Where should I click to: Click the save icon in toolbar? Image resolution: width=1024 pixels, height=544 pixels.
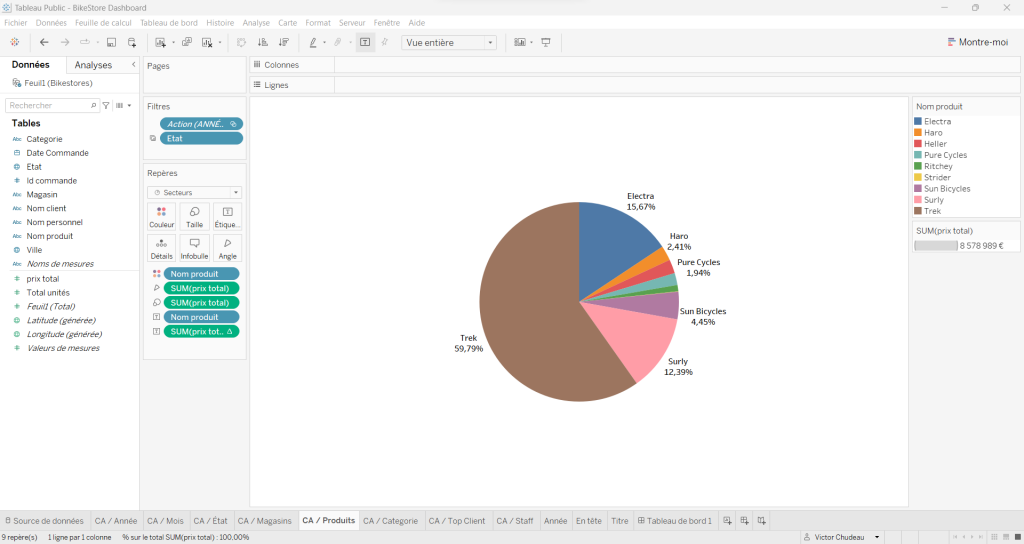click(111, 42)
